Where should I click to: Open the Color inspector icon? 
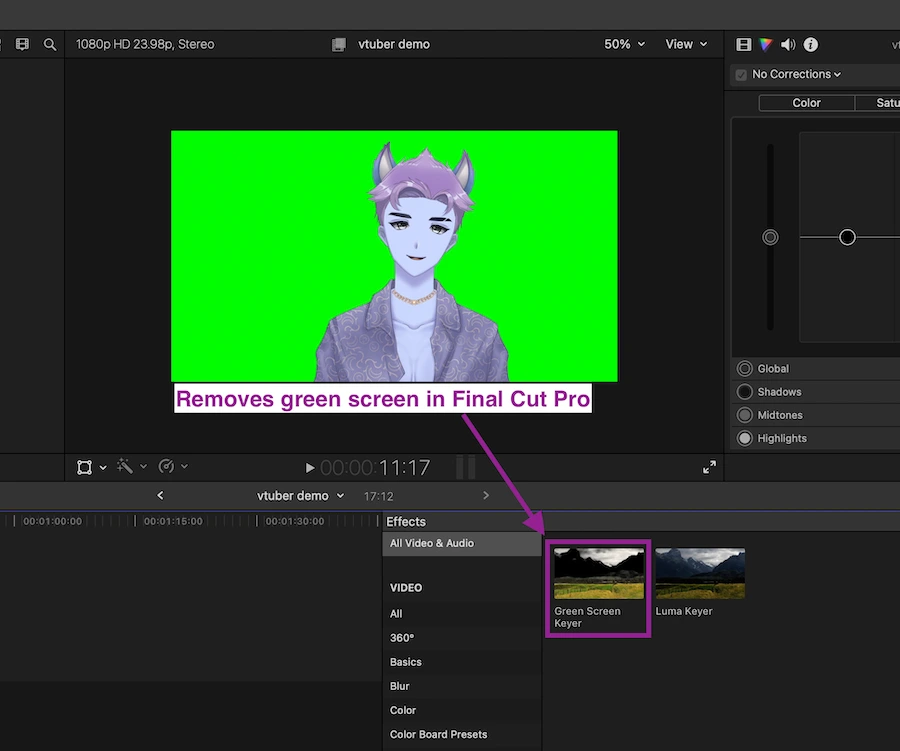[766, 44]
